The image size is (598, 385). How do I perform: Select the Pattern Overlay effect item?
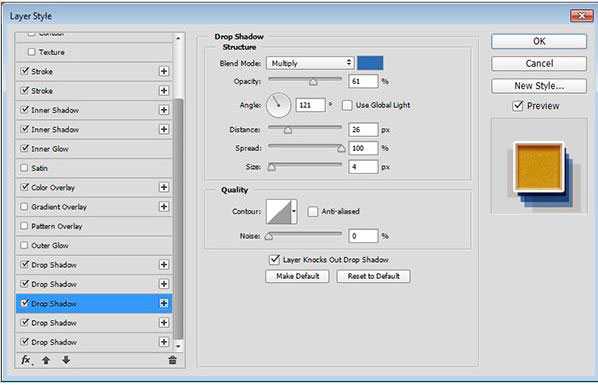94,226
